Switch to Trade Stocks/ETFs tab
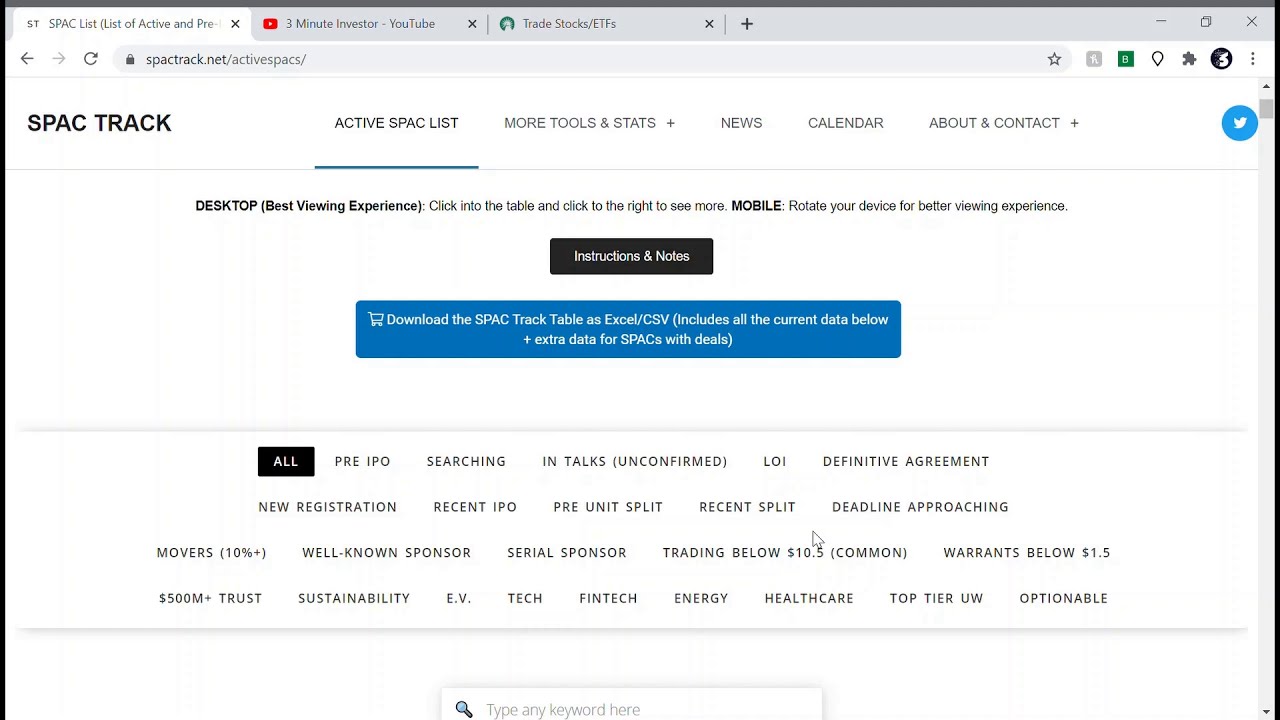Image resolution: width=1280 pixels, height=720 pixels. [x=607, y=23]
